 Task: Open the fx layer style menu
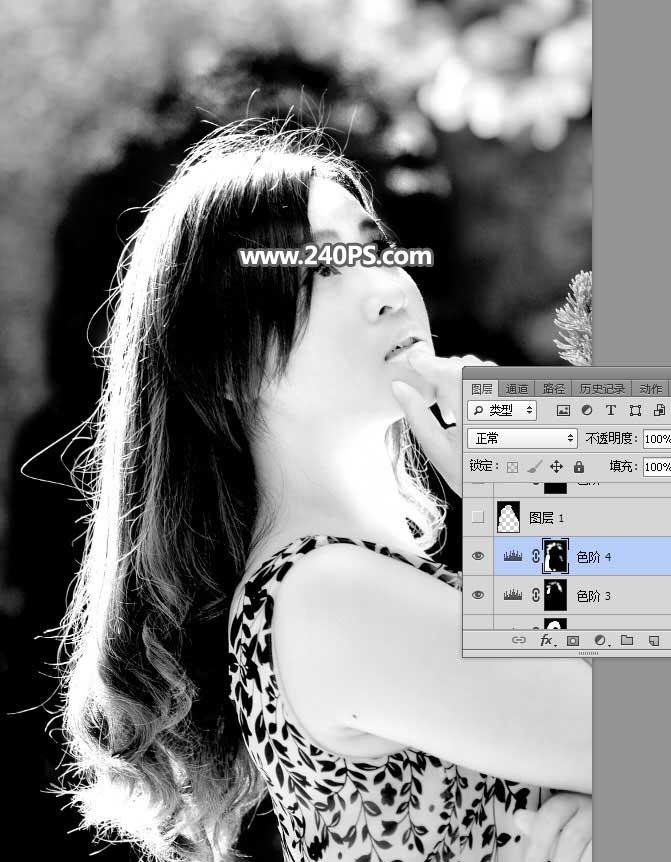tap(547, 640)
